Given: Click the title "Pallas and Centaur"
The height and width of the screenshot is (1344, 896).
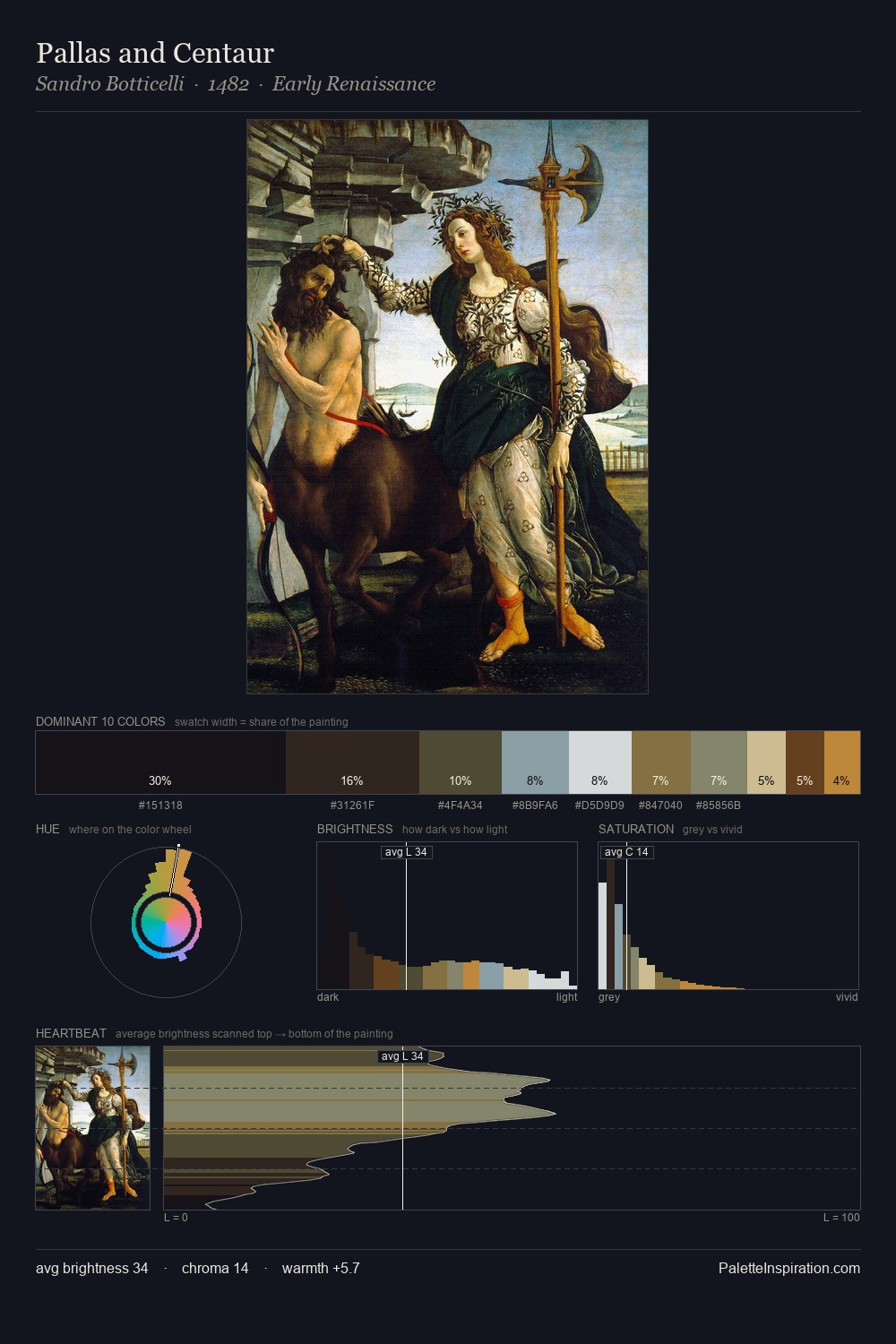Looking at the screenshot, I should click(x=155, y=53).
